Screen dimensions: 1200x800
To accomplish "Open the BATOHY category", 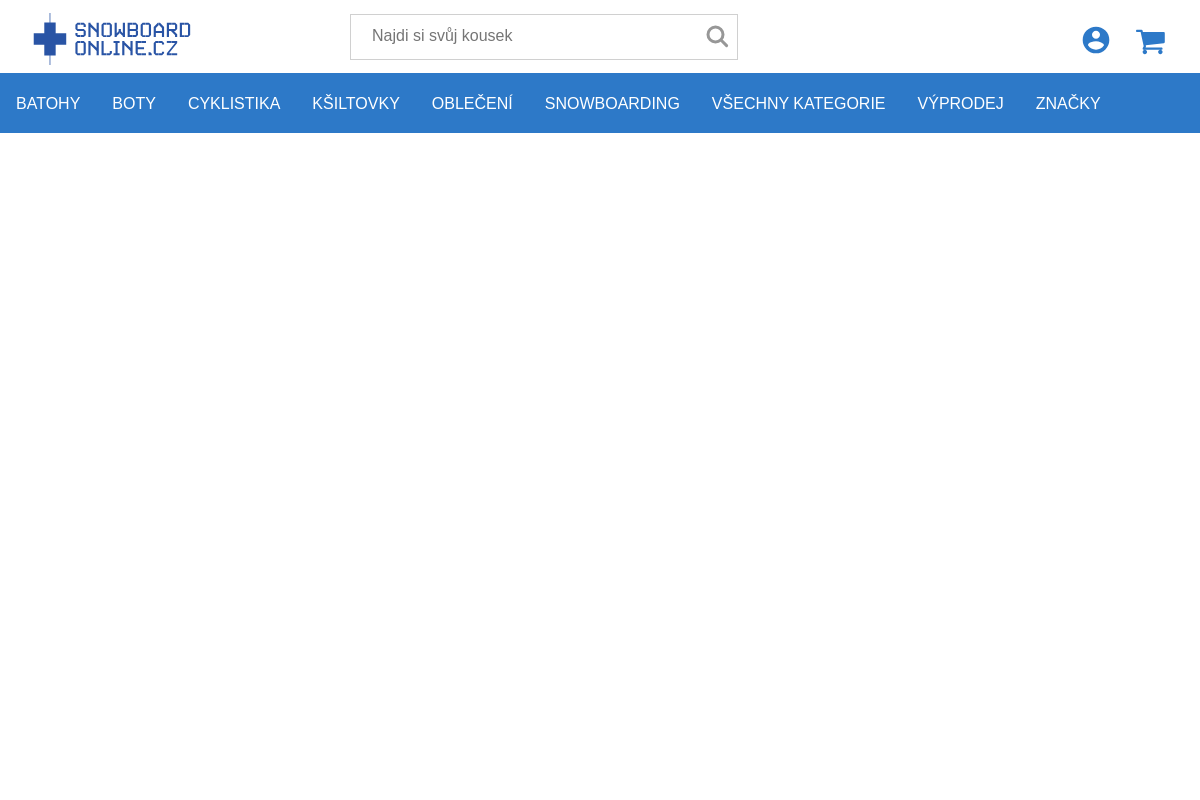I will (48, 103).
